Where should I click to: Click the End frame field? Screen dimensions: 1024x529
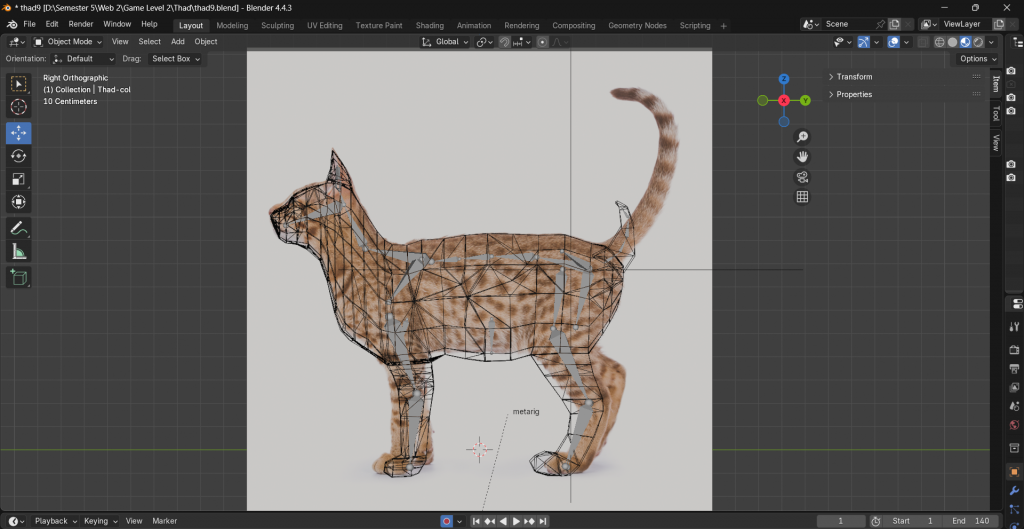point(970,521)
